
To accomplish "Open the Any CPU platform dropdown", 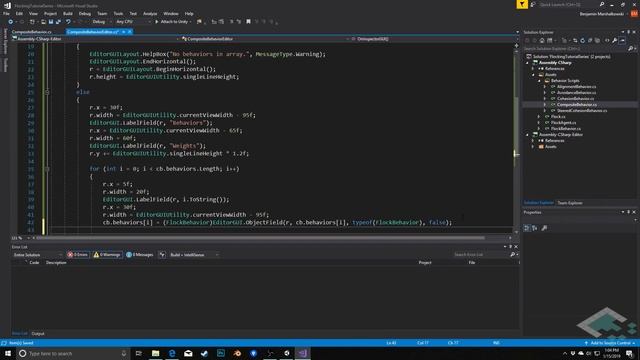I will click(x=133, y=22).
